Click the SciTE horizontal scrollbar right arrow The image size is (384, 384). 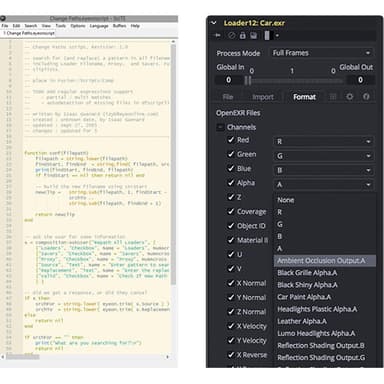(168, 357)
